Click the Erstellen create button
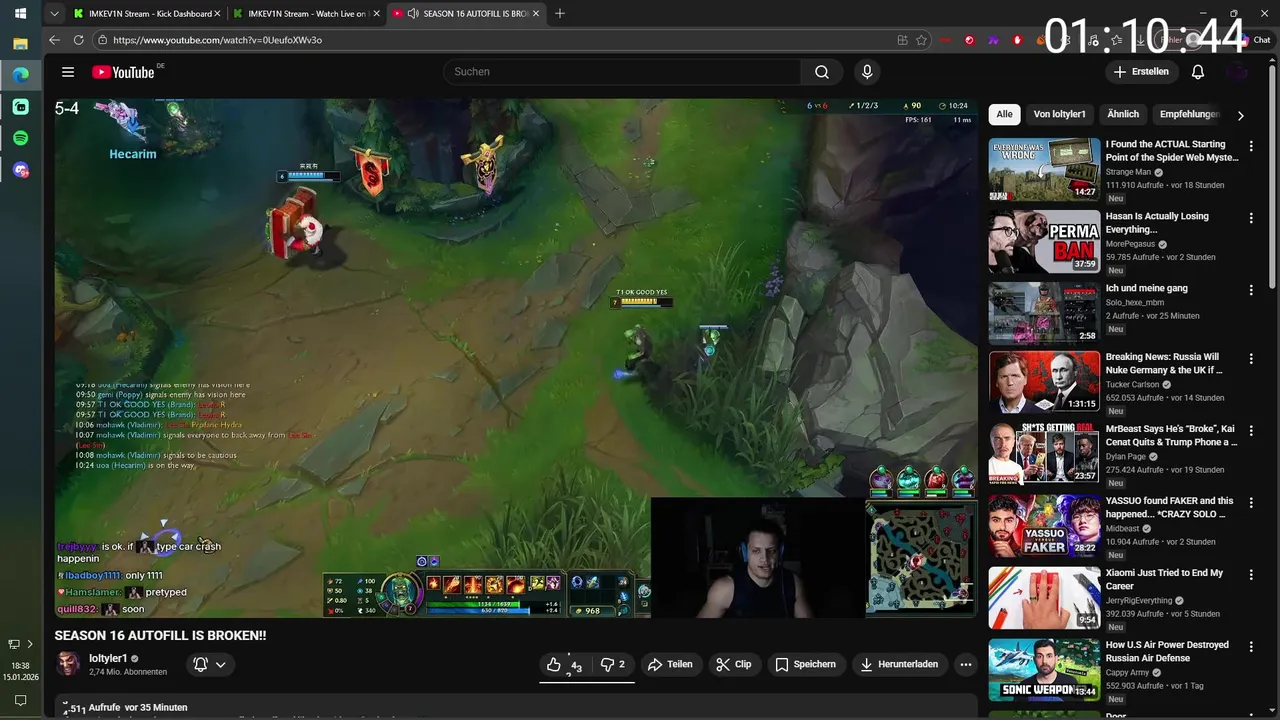Image resolution: width=1280 pixels, height=720 pixels. [x=1141, y=72]
